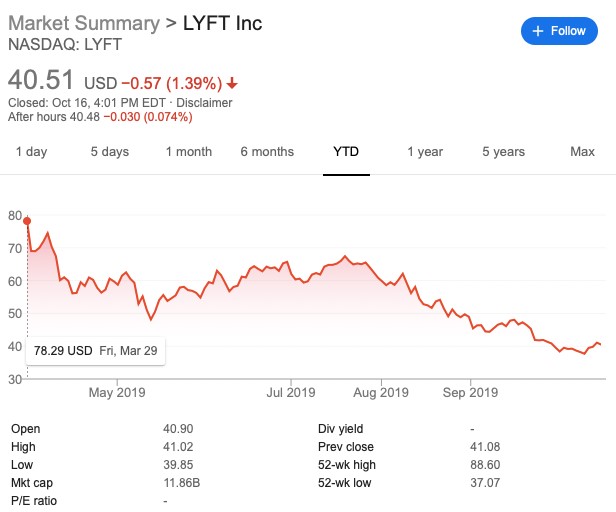This screenshot has height=512, width=616.
Task: Switch to the 1 day tab
Action: coord(32,152)
